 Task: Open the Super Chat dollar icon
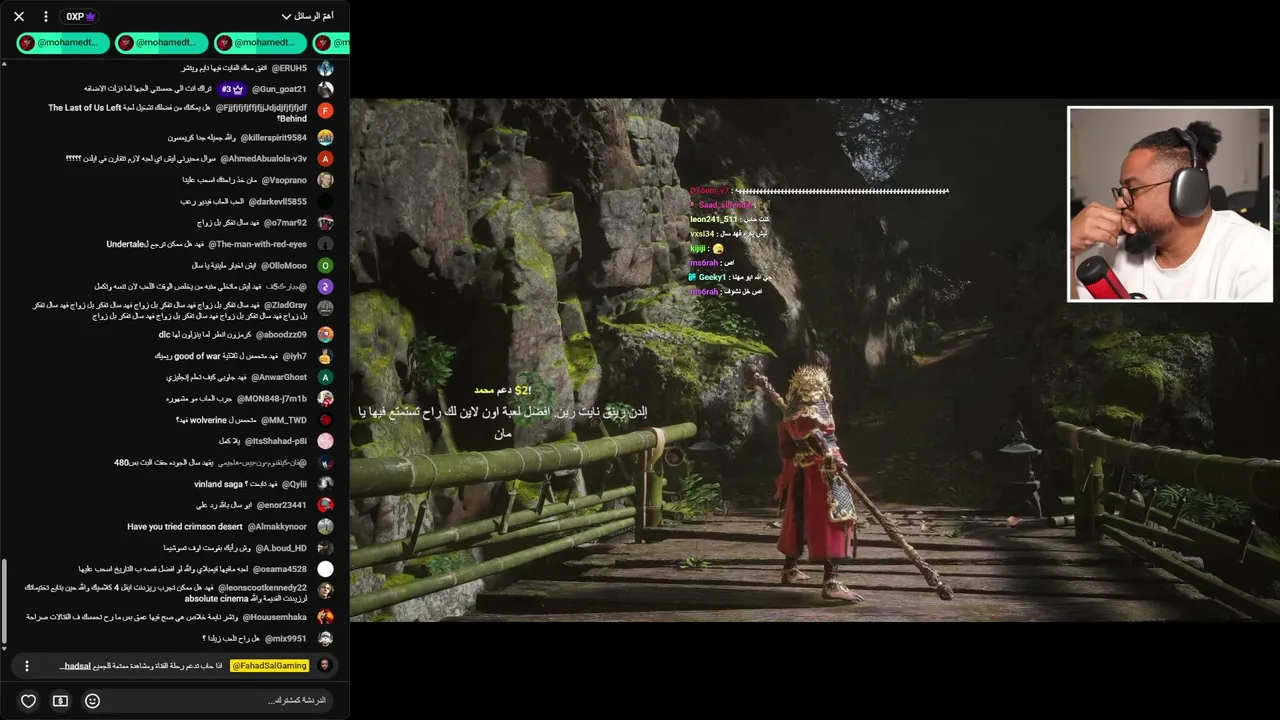pos(60,701)
